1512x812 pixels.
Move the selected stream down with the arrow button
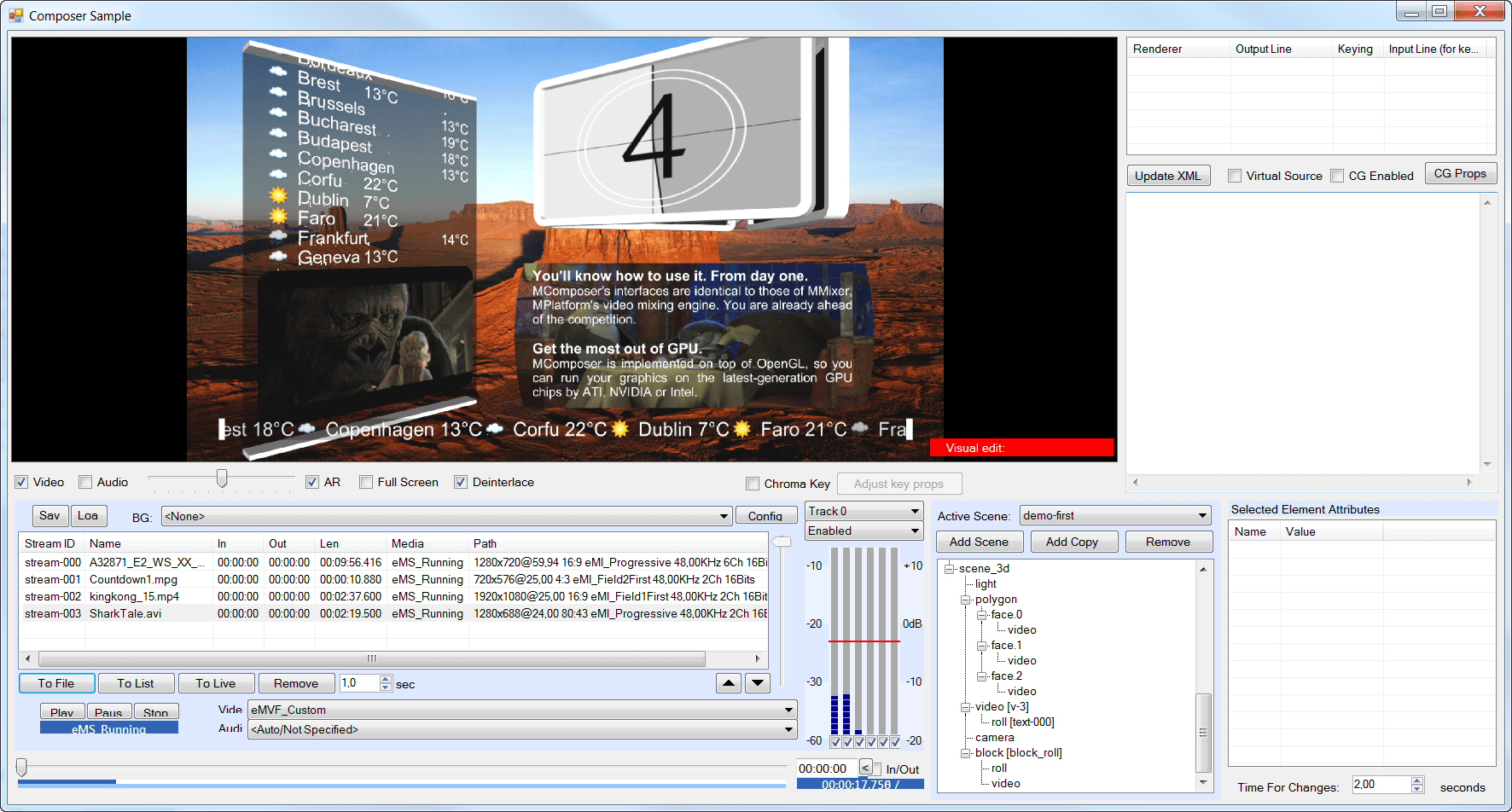pos(758,682)
